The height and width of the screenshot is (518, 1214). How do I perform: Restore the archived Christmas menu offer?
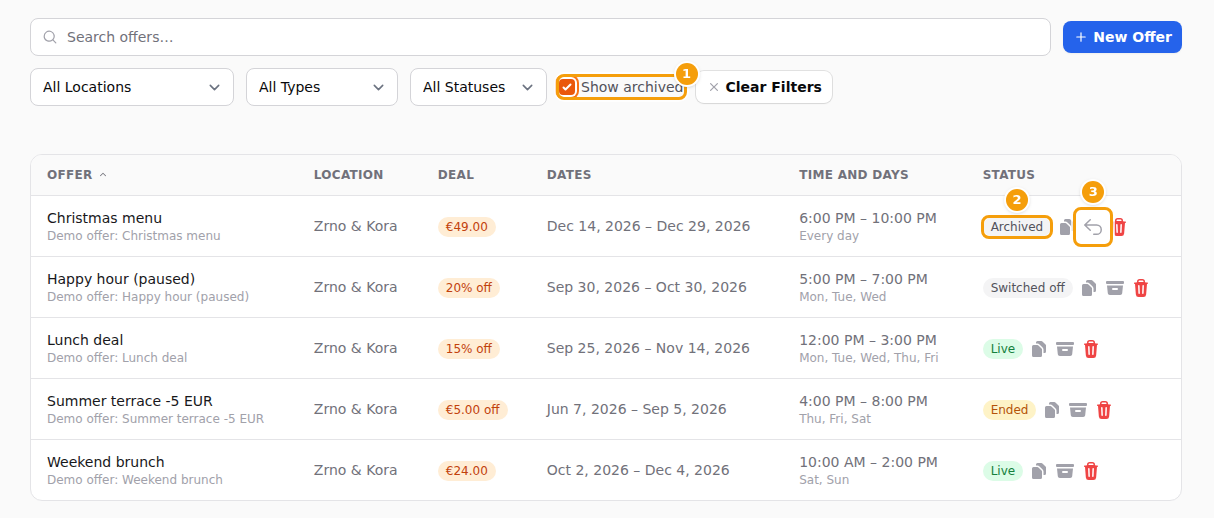[1093, 227]
